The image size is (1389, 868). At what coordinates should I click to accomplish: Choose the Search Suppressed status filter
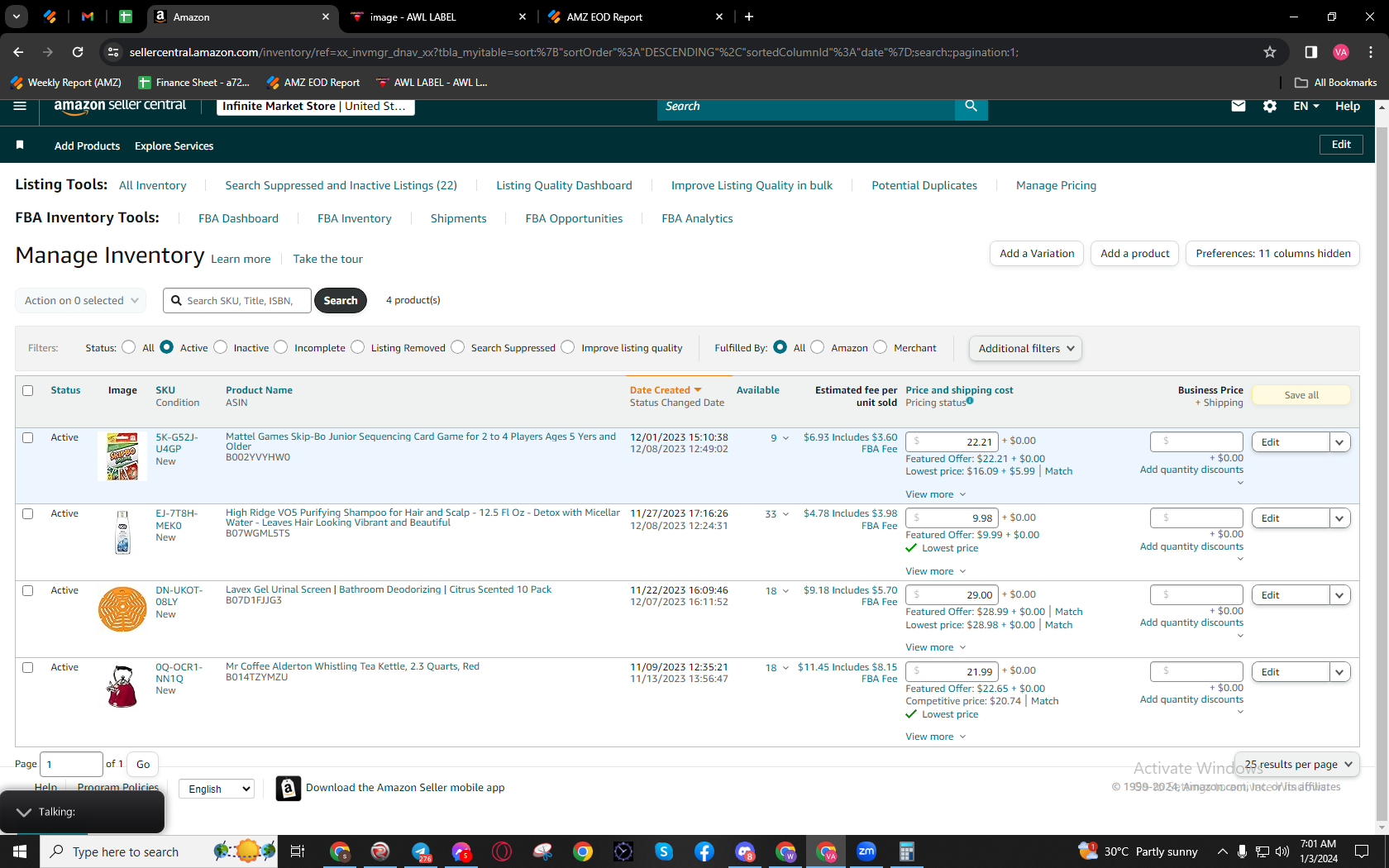(457, 347)
